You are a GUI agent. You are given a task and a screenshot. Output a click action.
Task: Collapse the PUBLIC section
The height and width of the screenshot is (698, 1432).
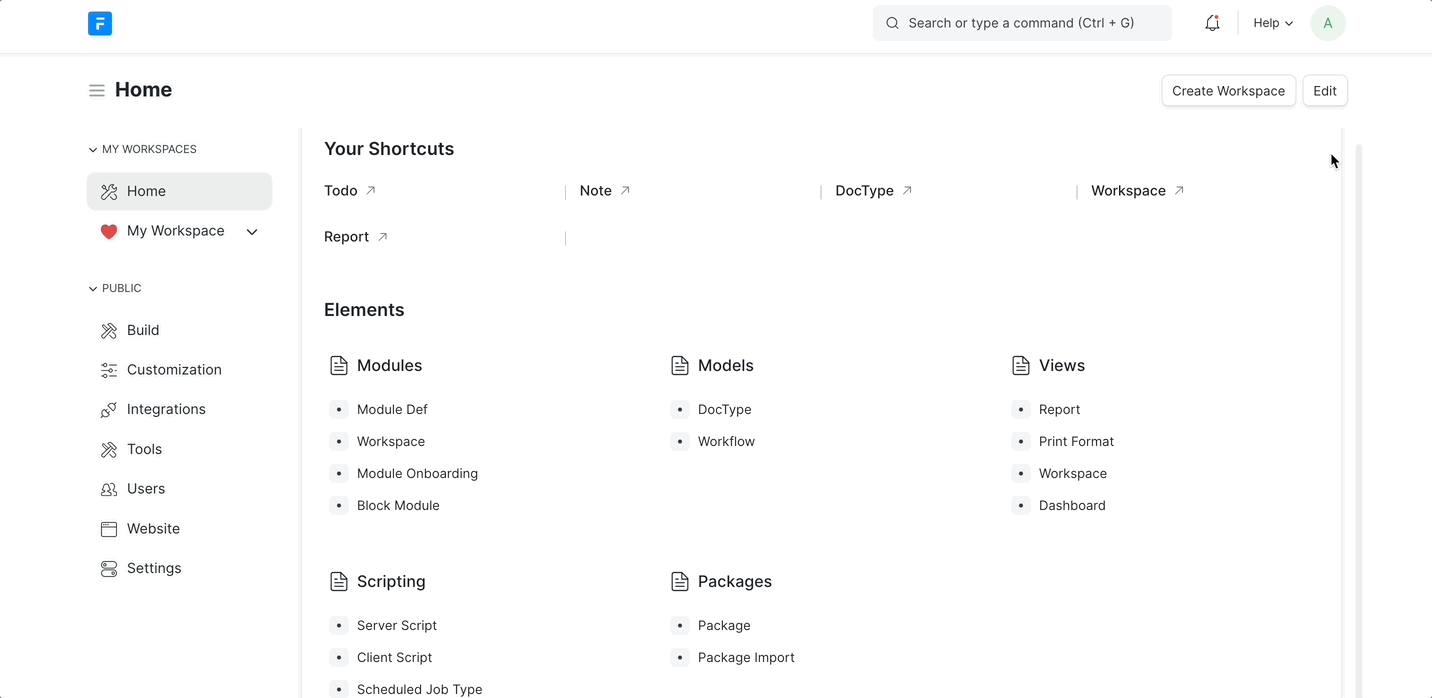[x=93, y=289]
